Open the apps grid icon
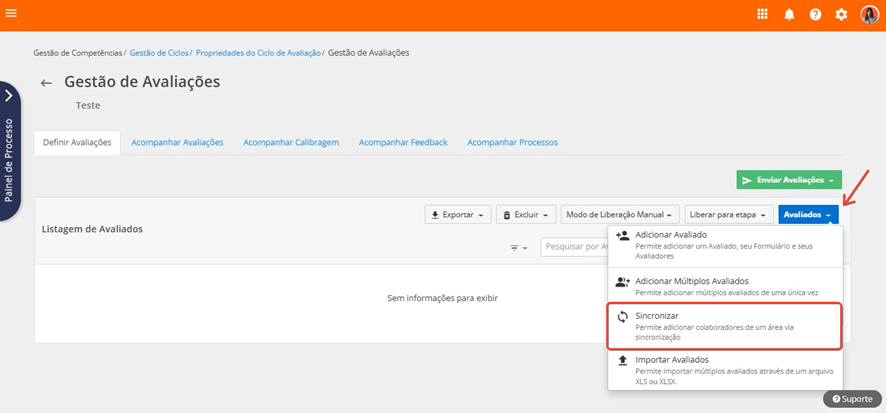Image resolution: width=886 pixels, height=413 pixels. [x=762, y=14]
